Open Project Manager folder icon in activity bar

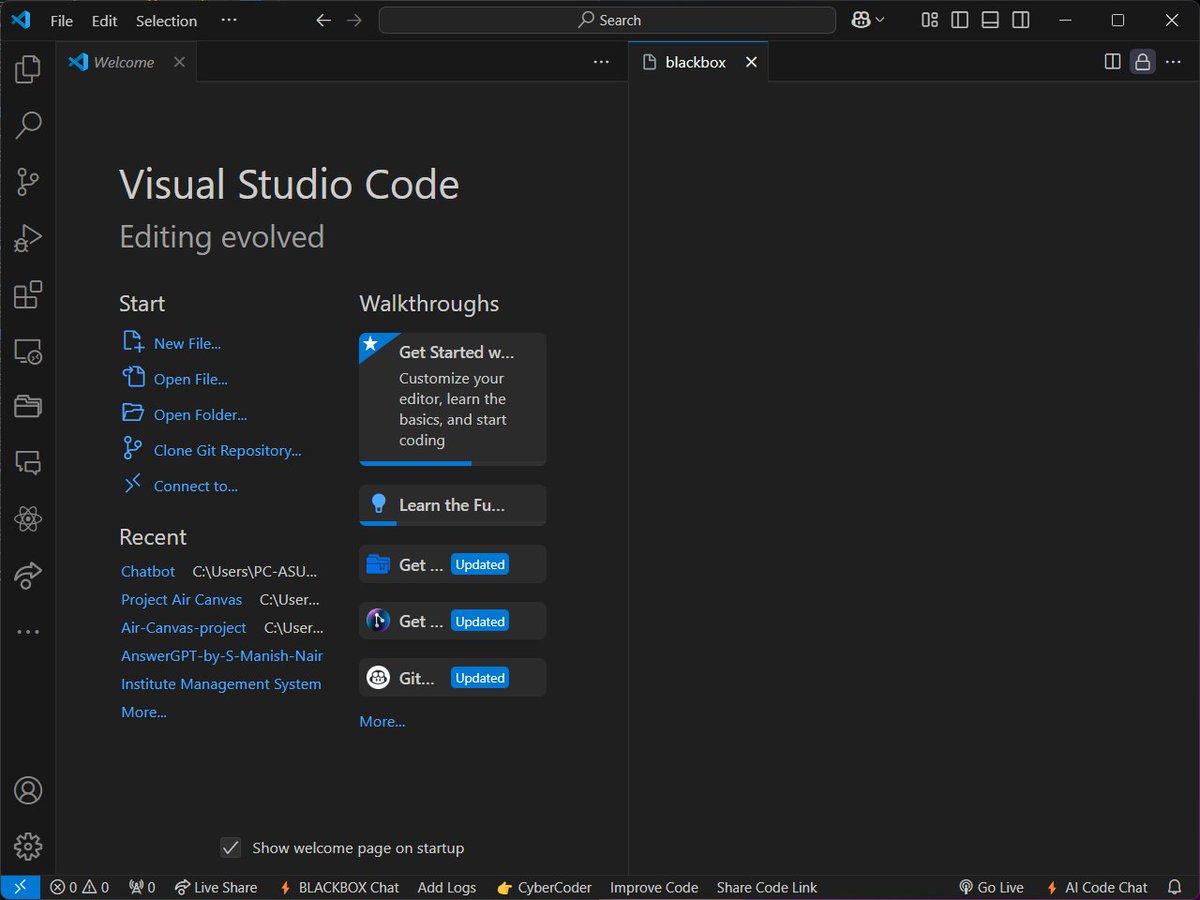pos(28,406)
